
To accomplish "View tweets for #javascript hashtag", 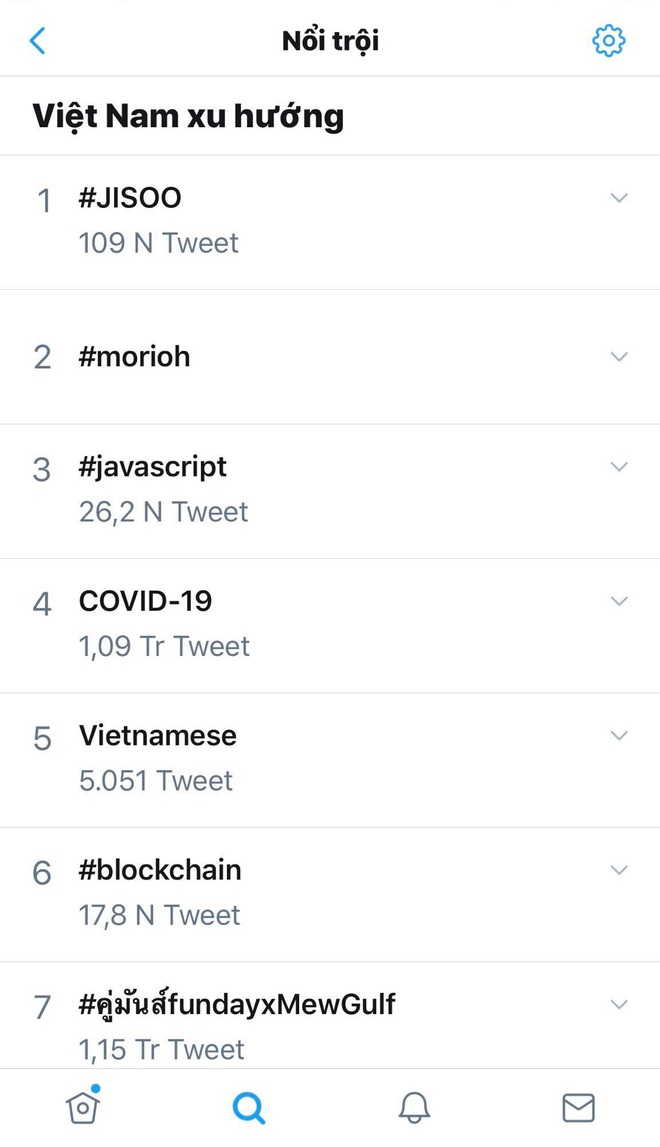I will click(153, 467).
